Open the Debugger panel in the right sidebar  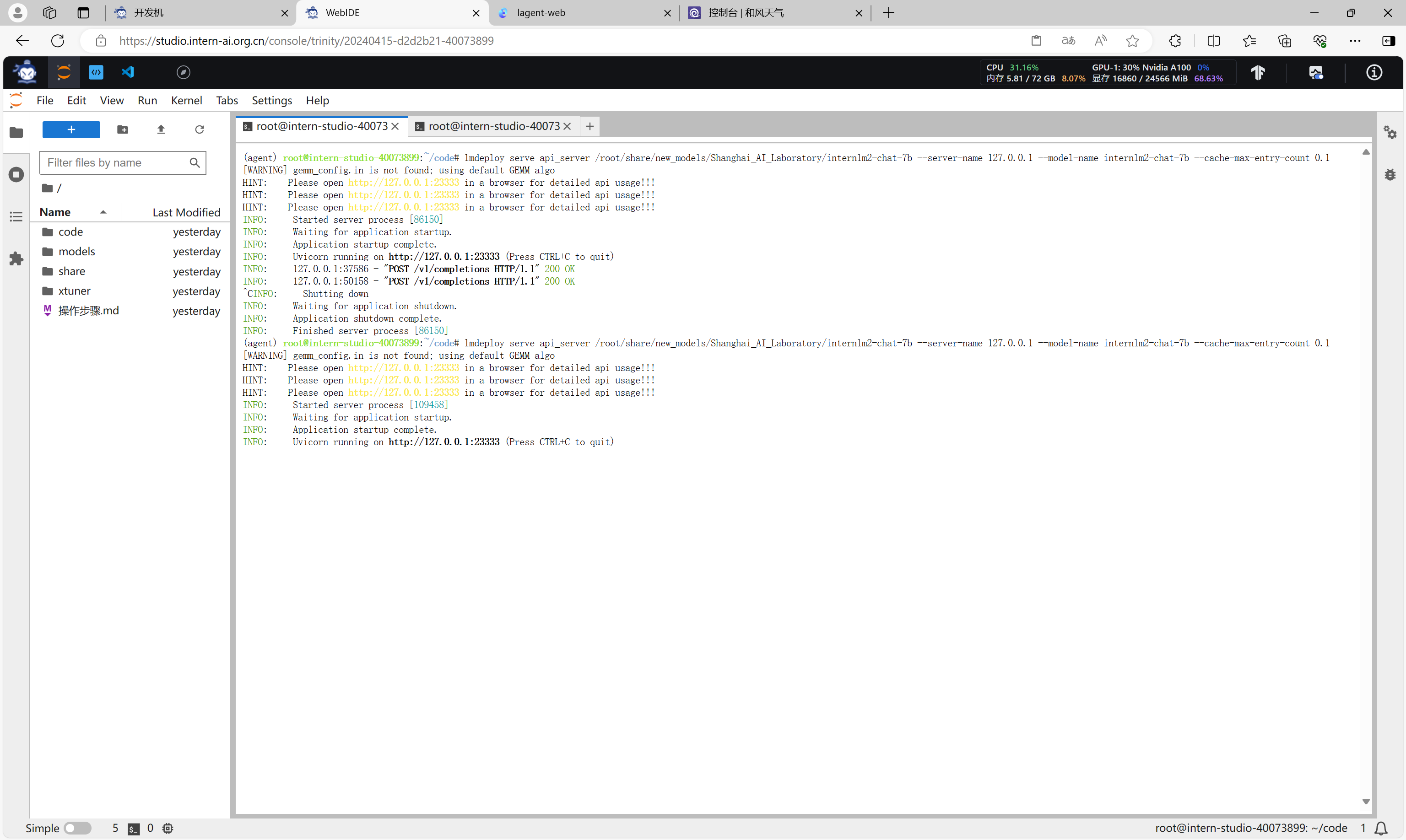coord(1390,175)
